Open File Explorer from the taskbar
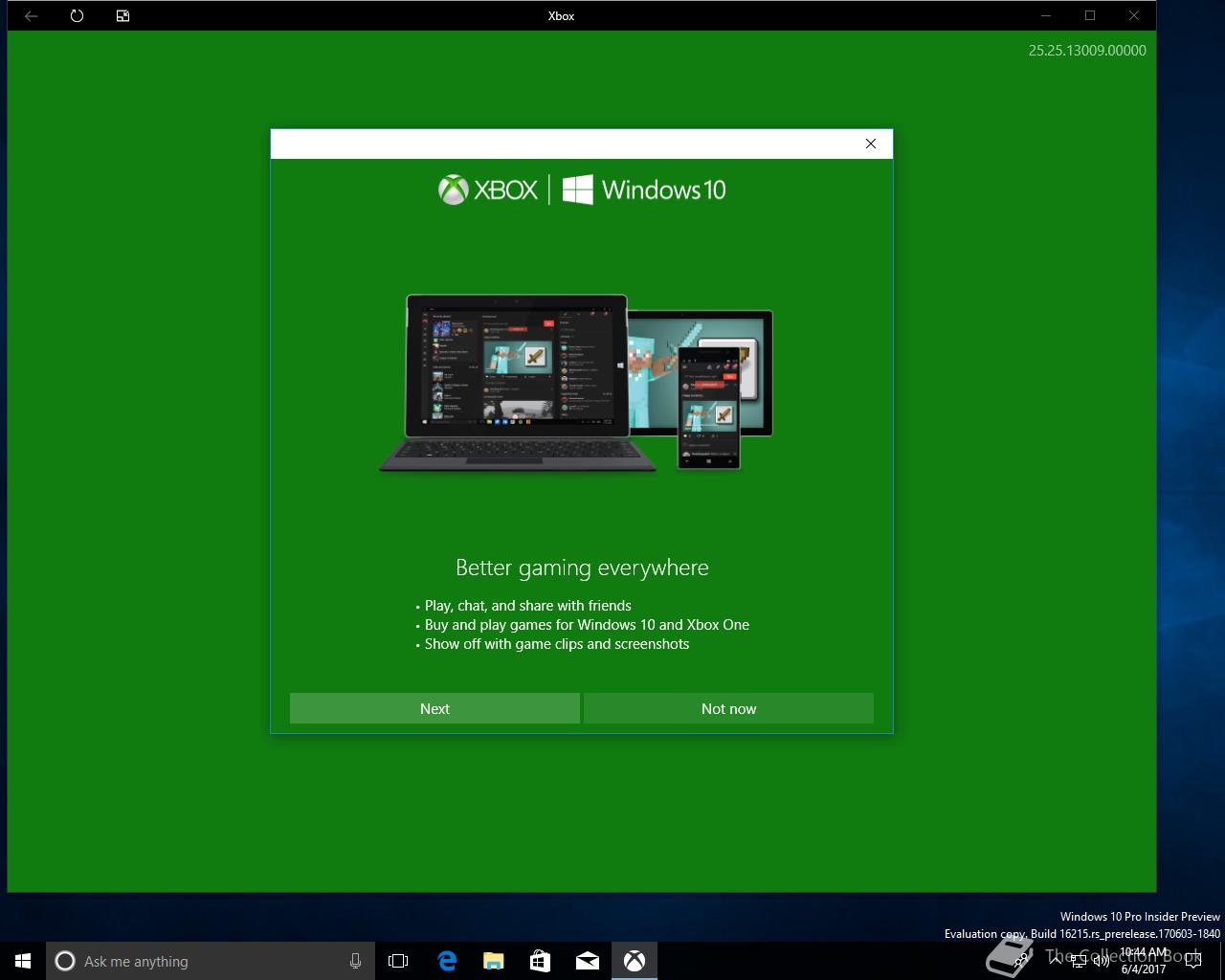1225x980 pixels. coord(494,961)
